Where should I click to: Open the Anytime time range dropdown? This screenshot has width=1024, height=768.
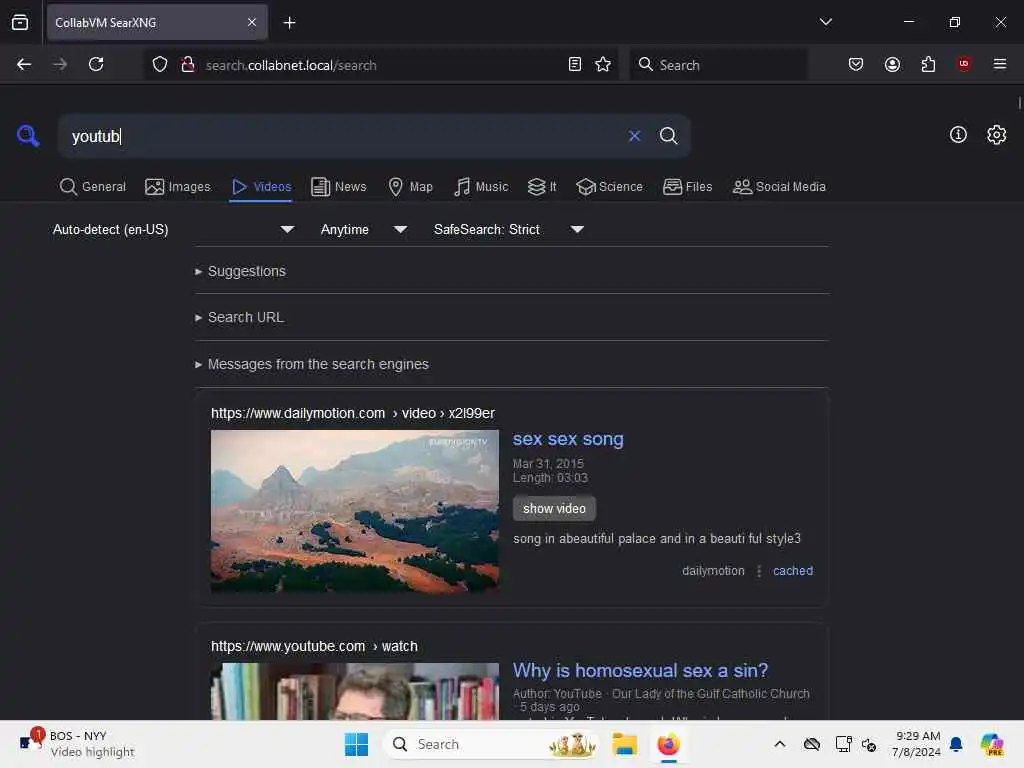click(x=364, y=229)
